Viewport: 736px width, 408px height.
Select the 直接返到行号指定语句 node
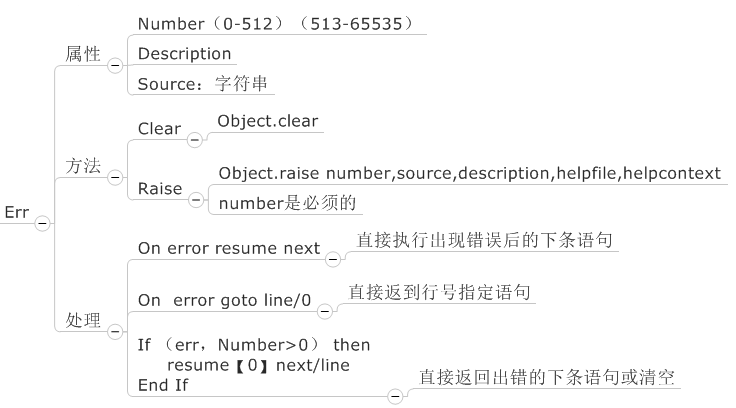[x=439, y=292]
